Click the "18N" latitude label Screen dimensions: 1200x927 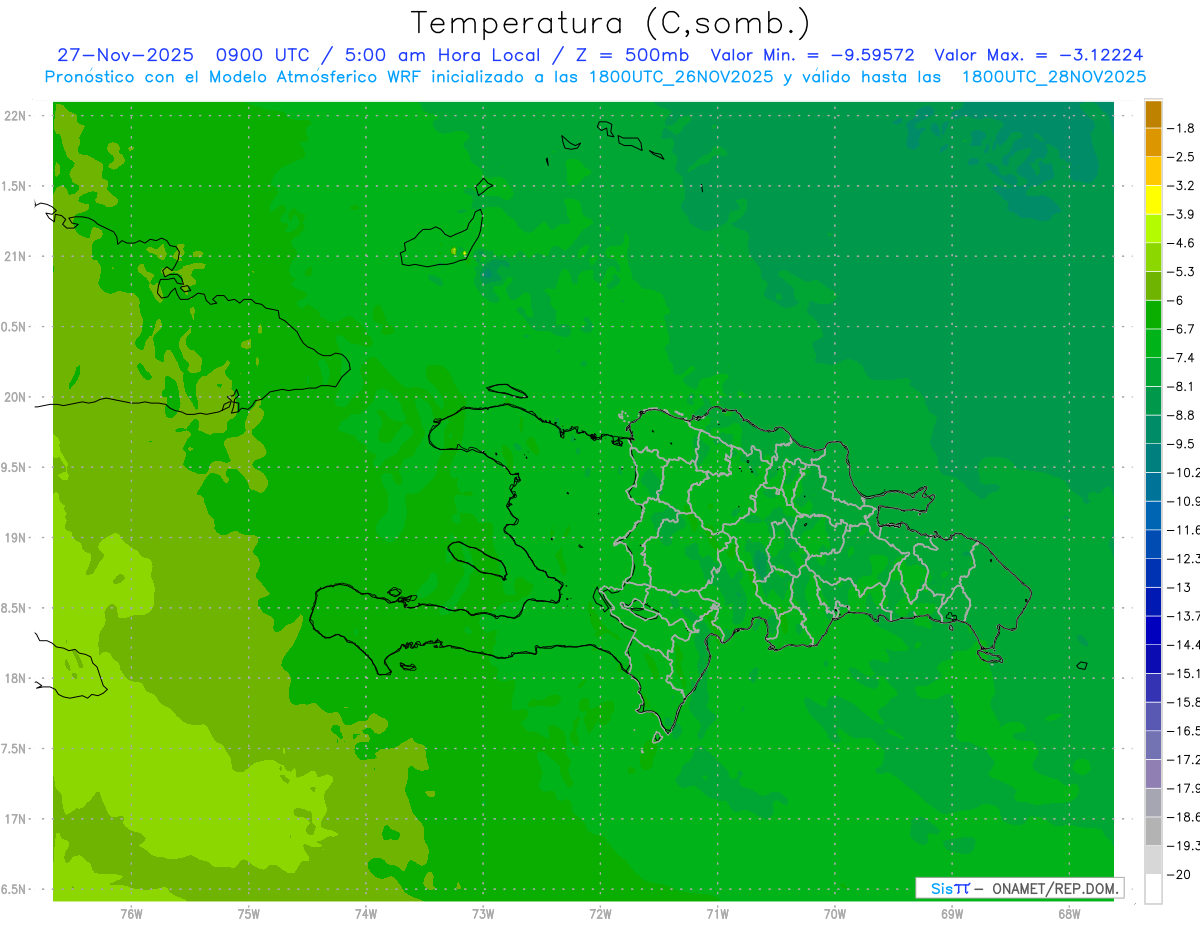coord(17,679)
